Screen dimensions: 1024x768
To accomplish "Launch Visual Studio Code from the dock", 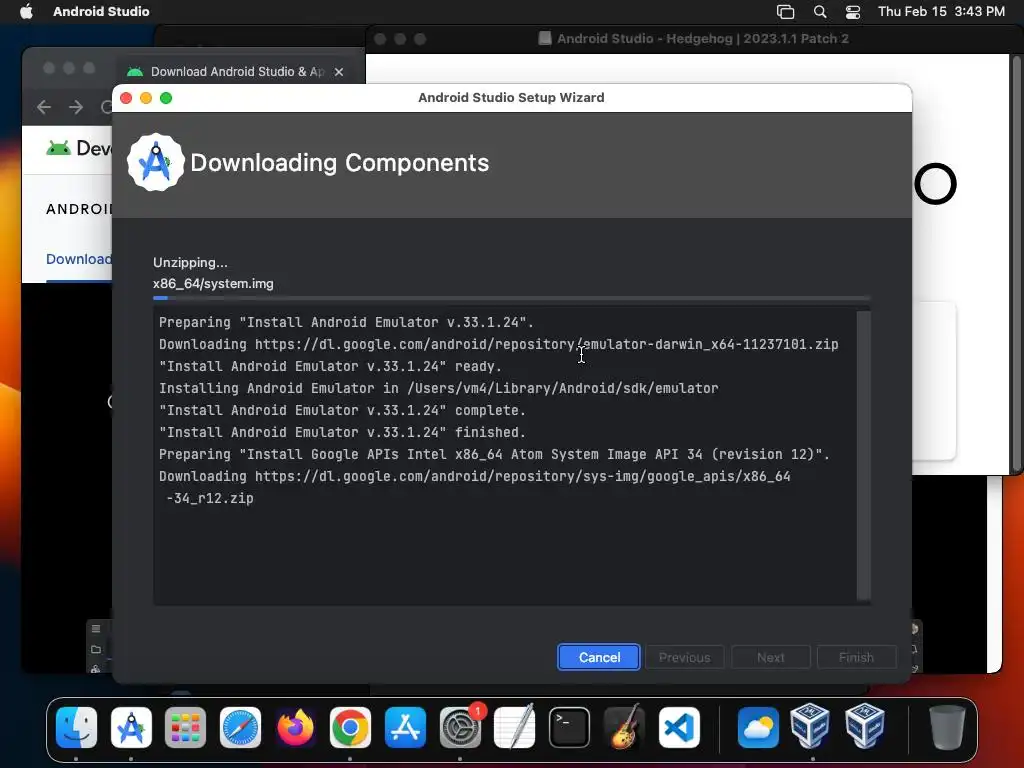I will click(x=679, y=727).
